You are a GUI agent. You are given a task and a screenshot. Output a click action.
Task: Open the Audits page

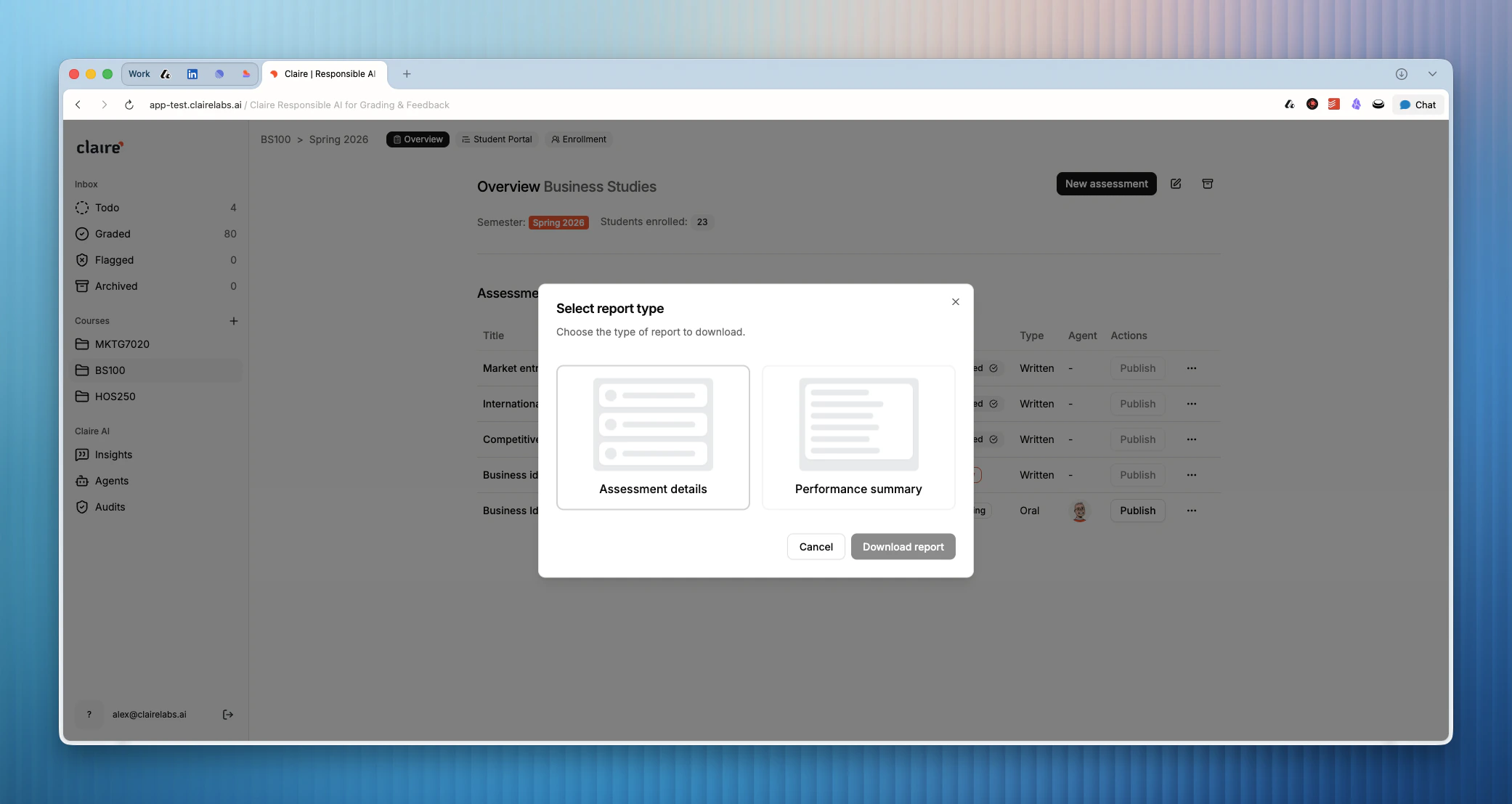110,507
